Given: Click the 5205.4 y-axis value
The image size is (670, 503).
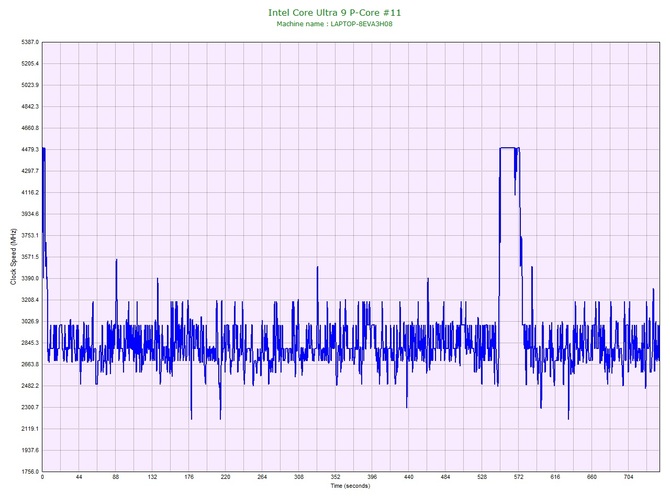Looking at the screenshot, I should [x=30, y=64].
